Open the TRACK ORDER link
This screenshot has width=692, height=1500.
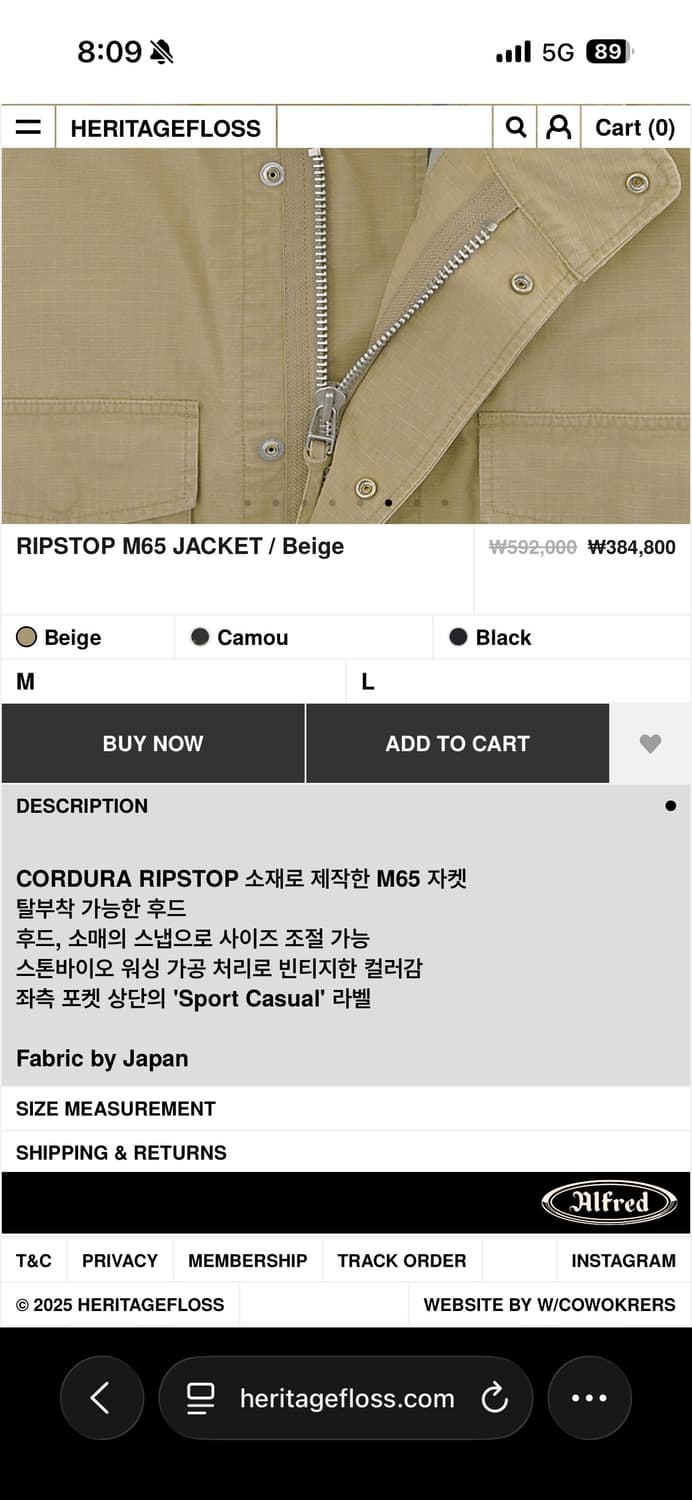pyautogui.click(x=402, y=1260)
